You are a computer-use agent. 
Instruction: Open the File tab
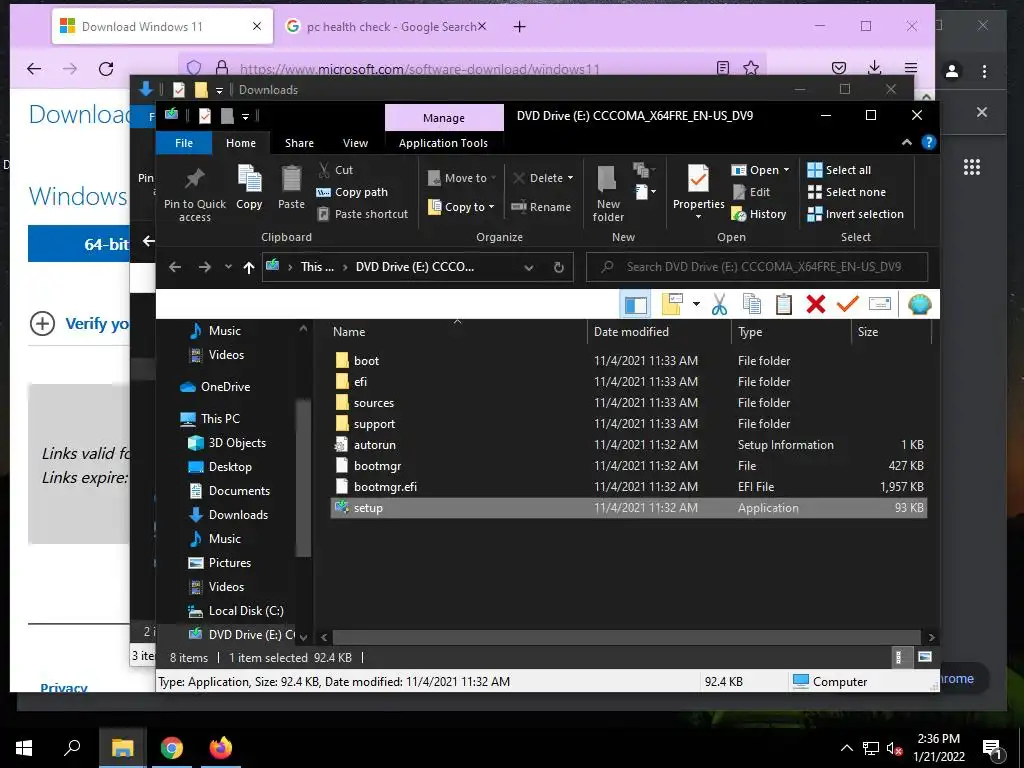(184, 143)
